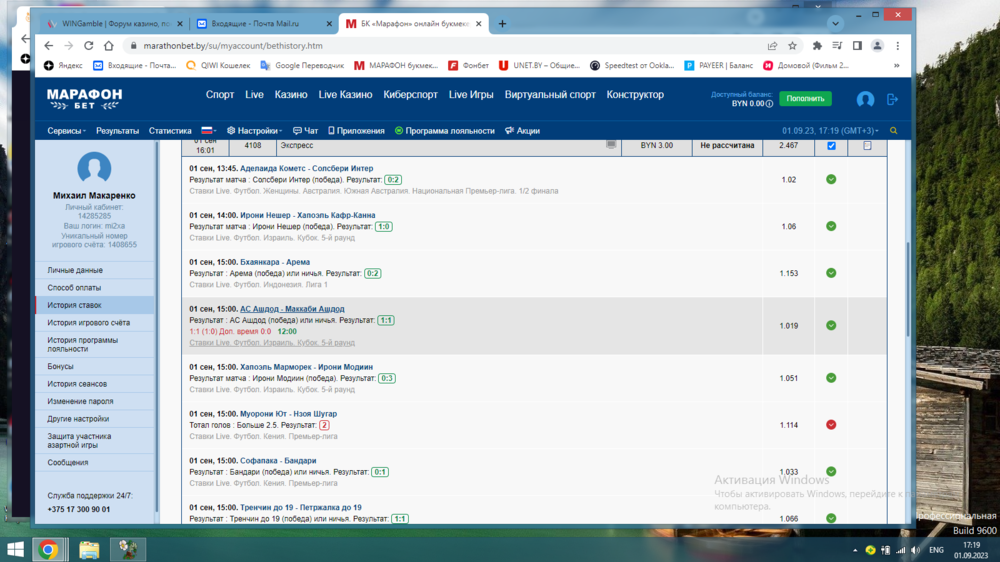Viewport: 1000px width, 562px height.
Task: Tick the empty checkbox in Экспресс row
Action: (x=867, y=146)
